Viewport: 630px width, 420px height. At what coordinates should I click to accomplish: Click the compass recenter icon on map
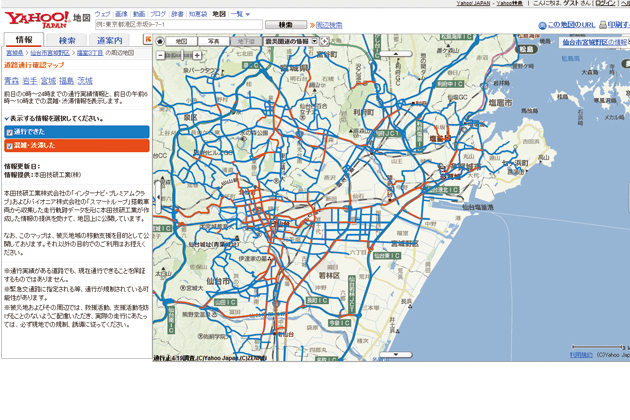tap(160, 42)
